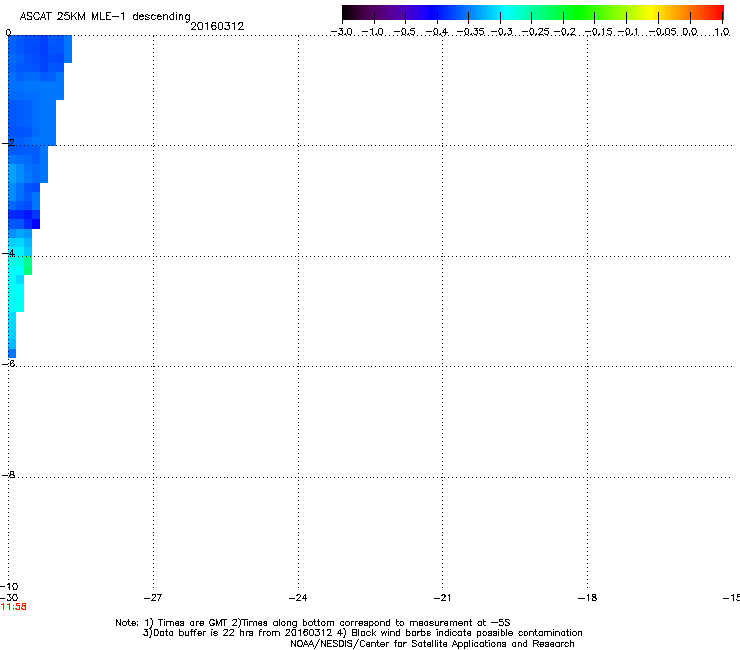The image size is (740, 650).
Task: Click the color bar label -3.0
Action: click(342, 32)
